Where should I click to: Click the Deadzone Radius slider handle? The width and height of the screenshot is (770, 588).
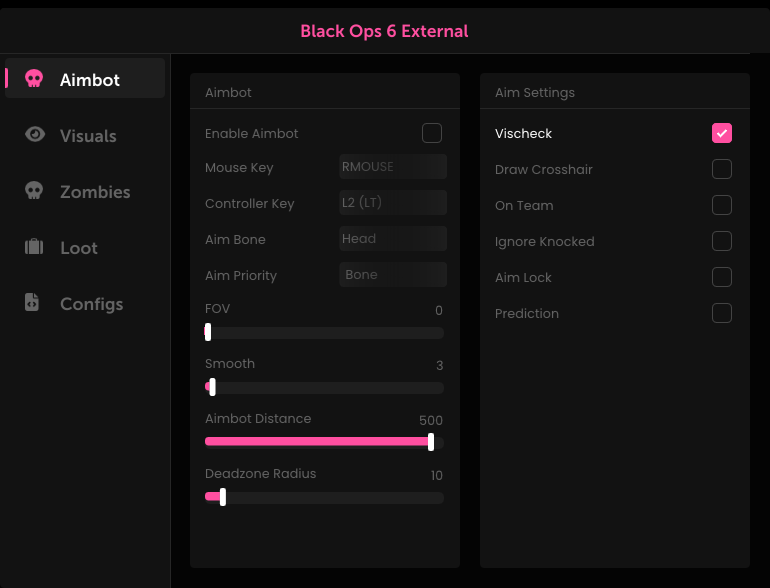click(222, 497)
